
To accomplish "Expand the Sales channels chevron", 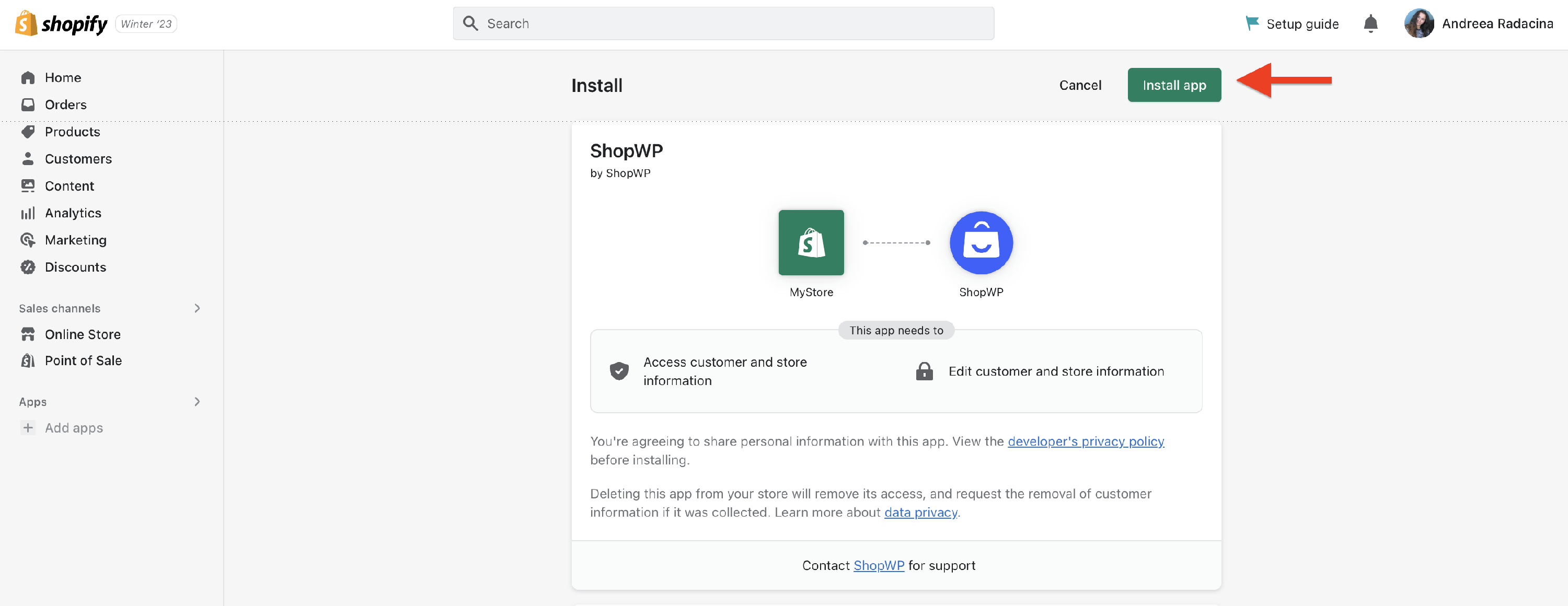I will click(197, 308).
